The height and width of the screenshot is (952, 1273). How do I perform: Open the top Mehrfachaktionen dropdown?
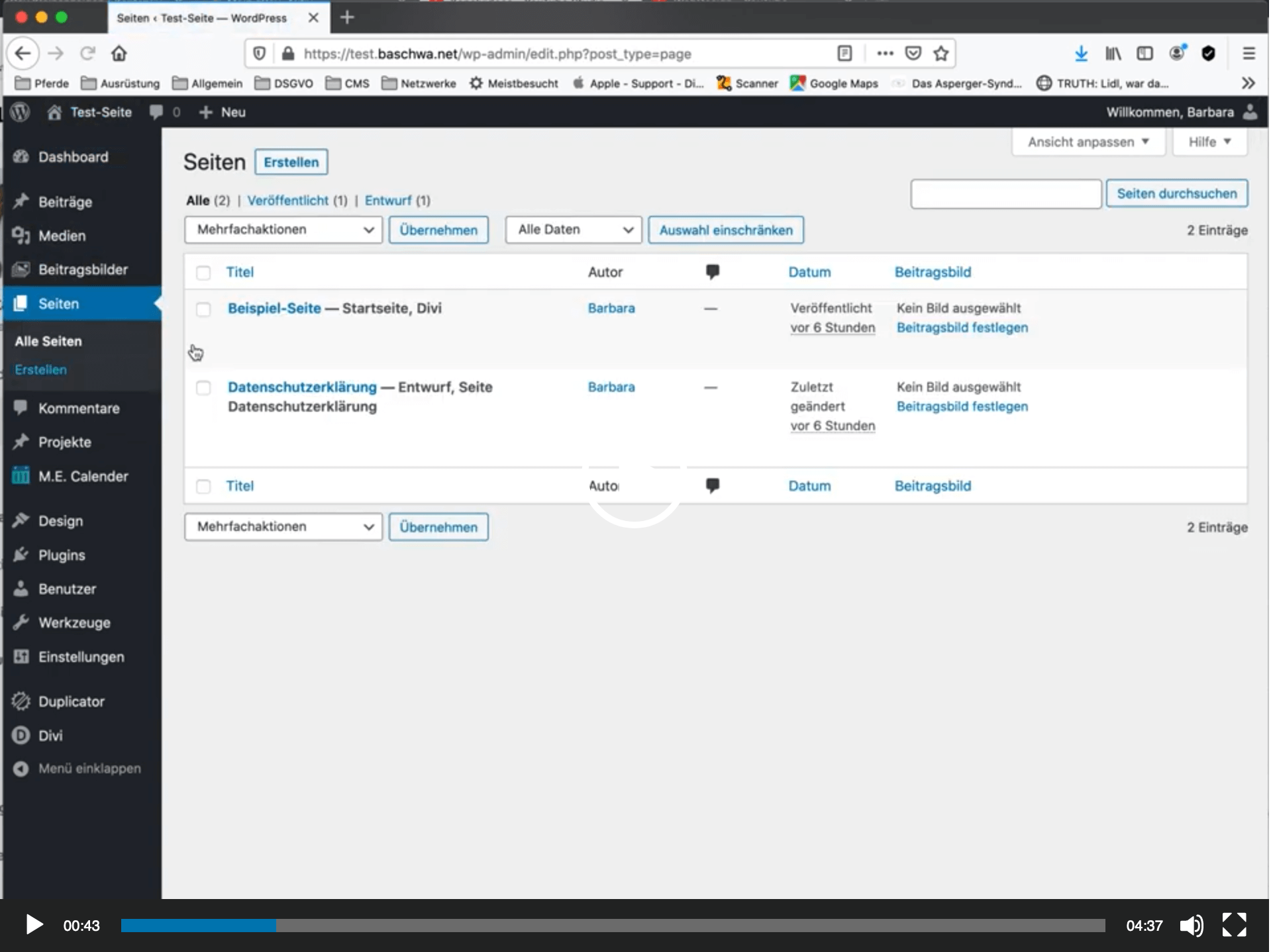point(283,230)
